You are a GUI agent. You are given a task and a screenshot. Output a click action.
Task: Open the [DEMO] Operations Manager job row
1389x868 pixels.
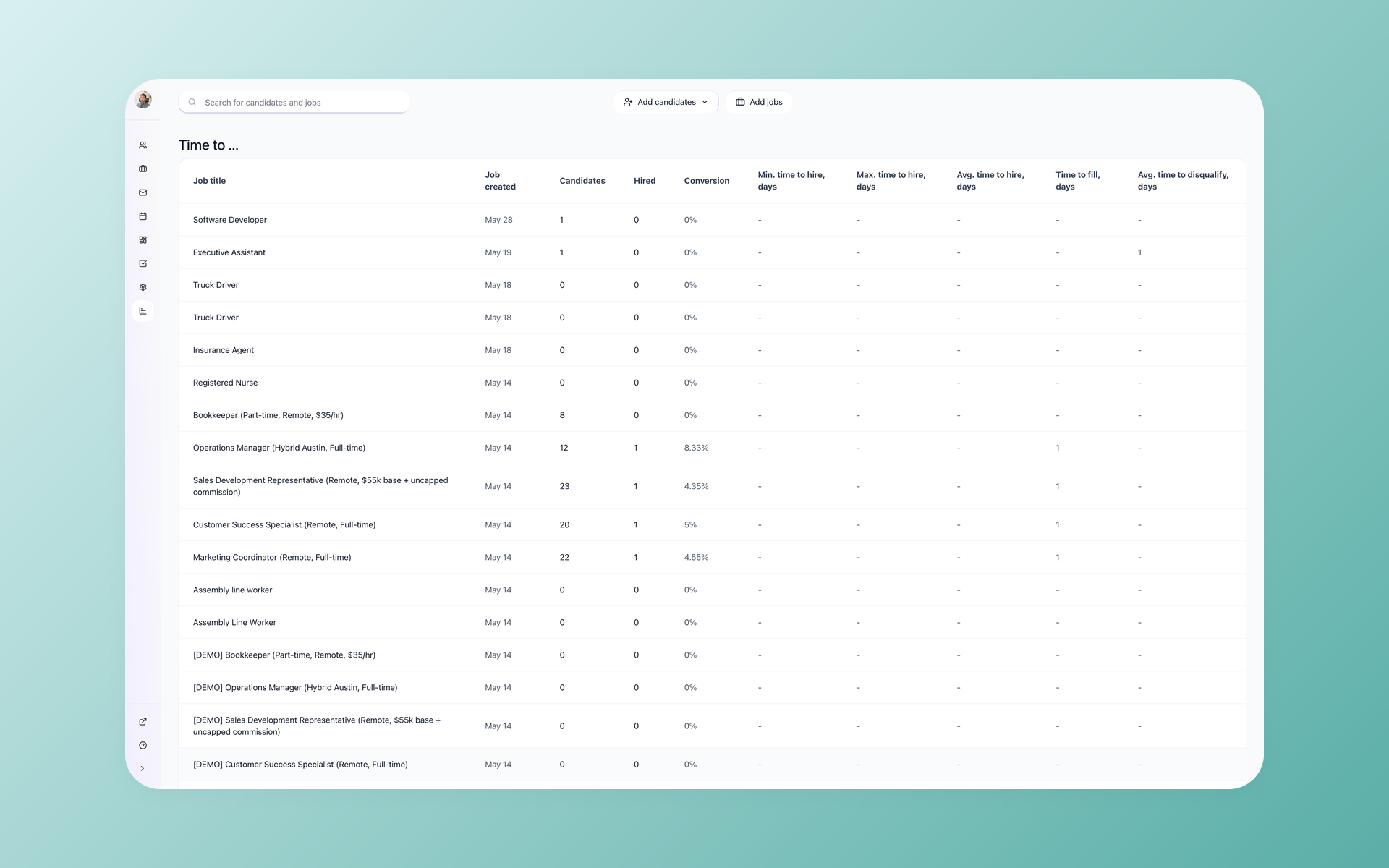click(x=713, y=687)
